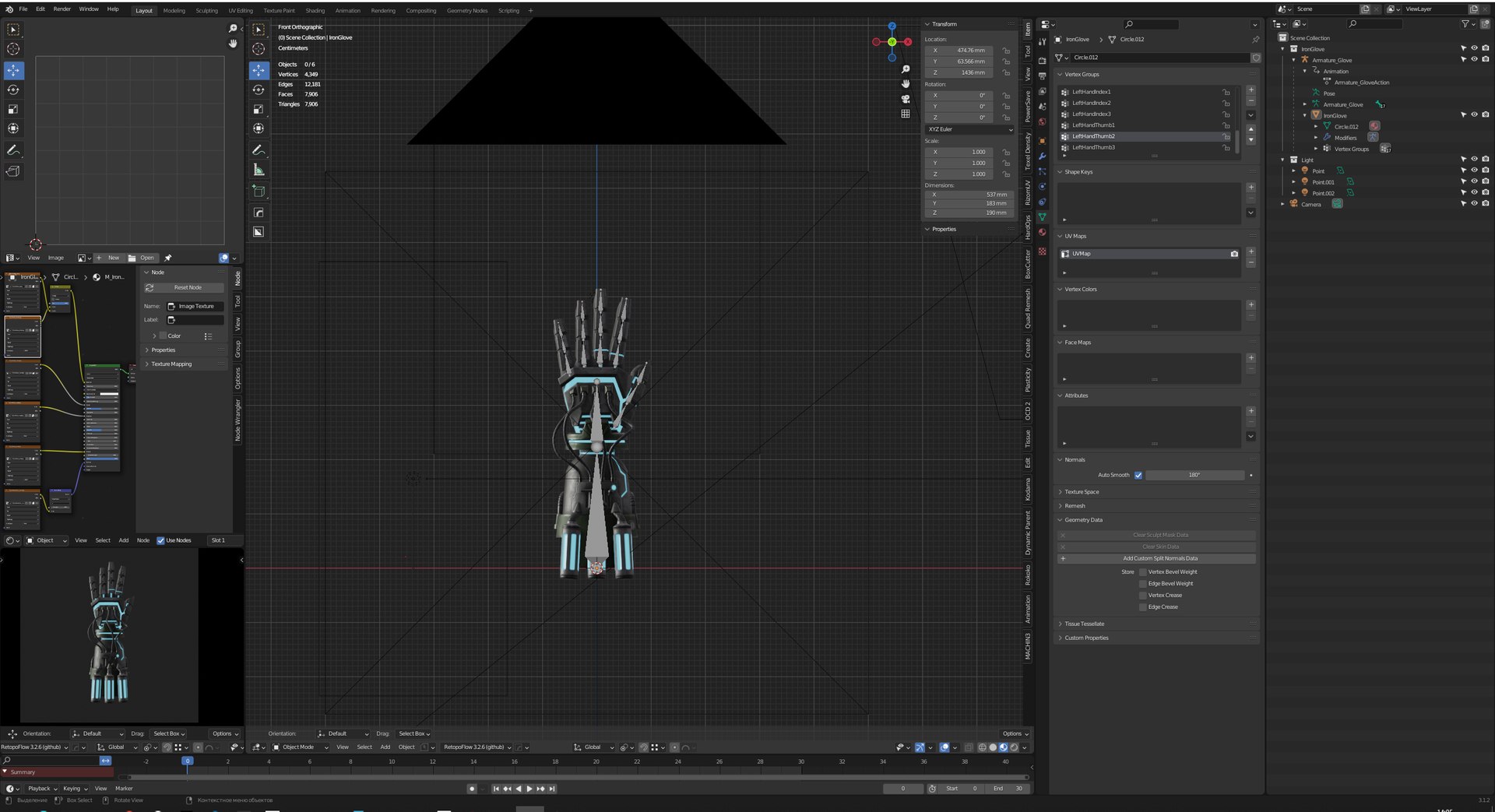Enable Edge Crease checkbox
Image resolution: width=1495 pixels, height=812 pixels.
tap(1143, 607)
